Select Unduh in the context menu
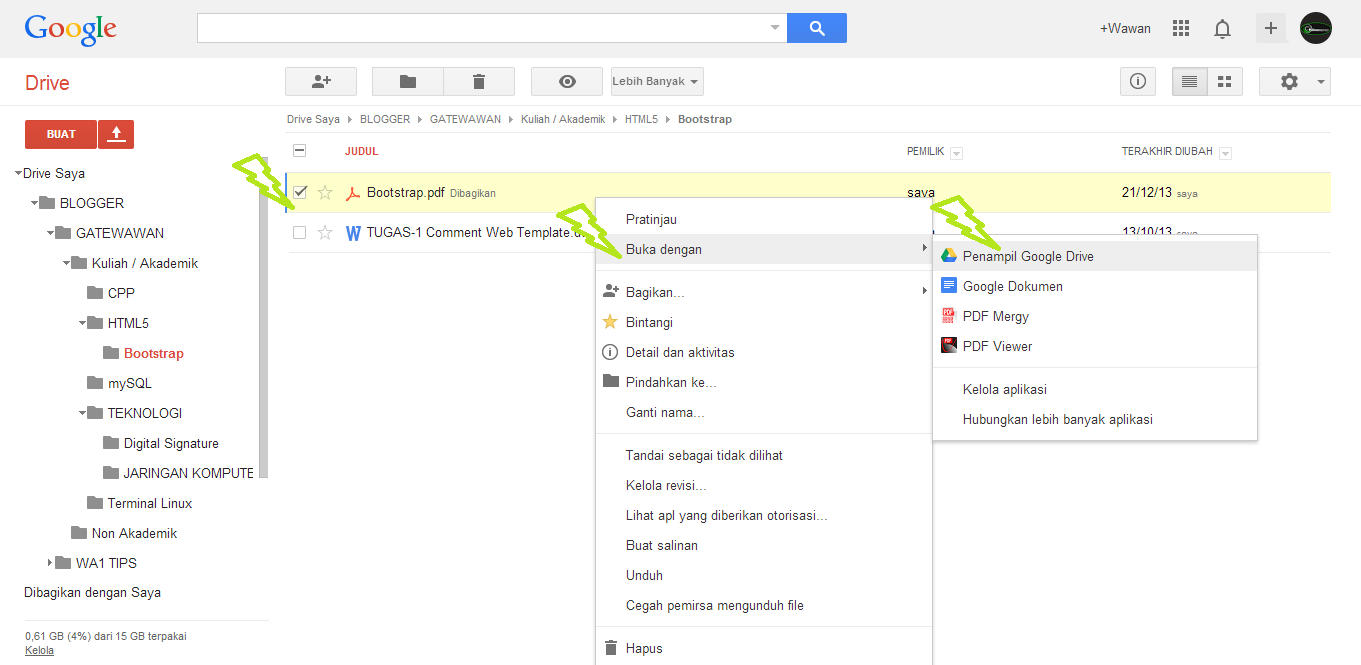1361x665 pixels. coord(764,575)
